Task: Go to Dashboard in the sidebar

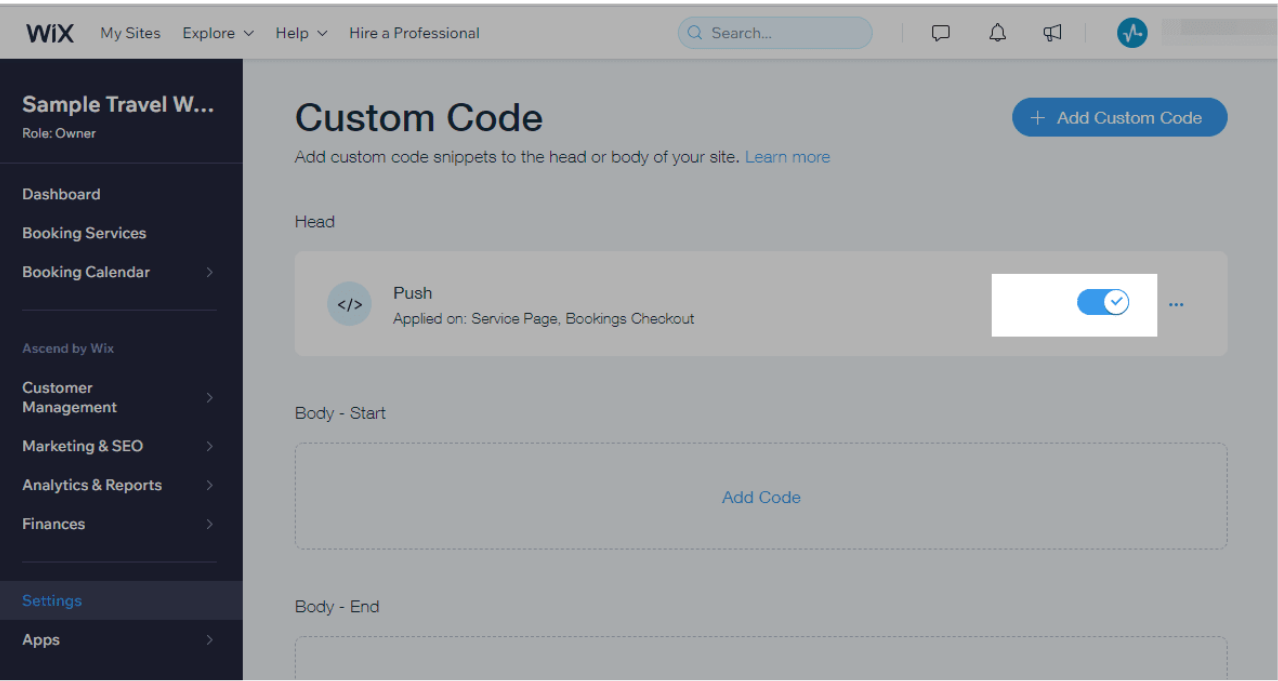Action: coord(61,194)
